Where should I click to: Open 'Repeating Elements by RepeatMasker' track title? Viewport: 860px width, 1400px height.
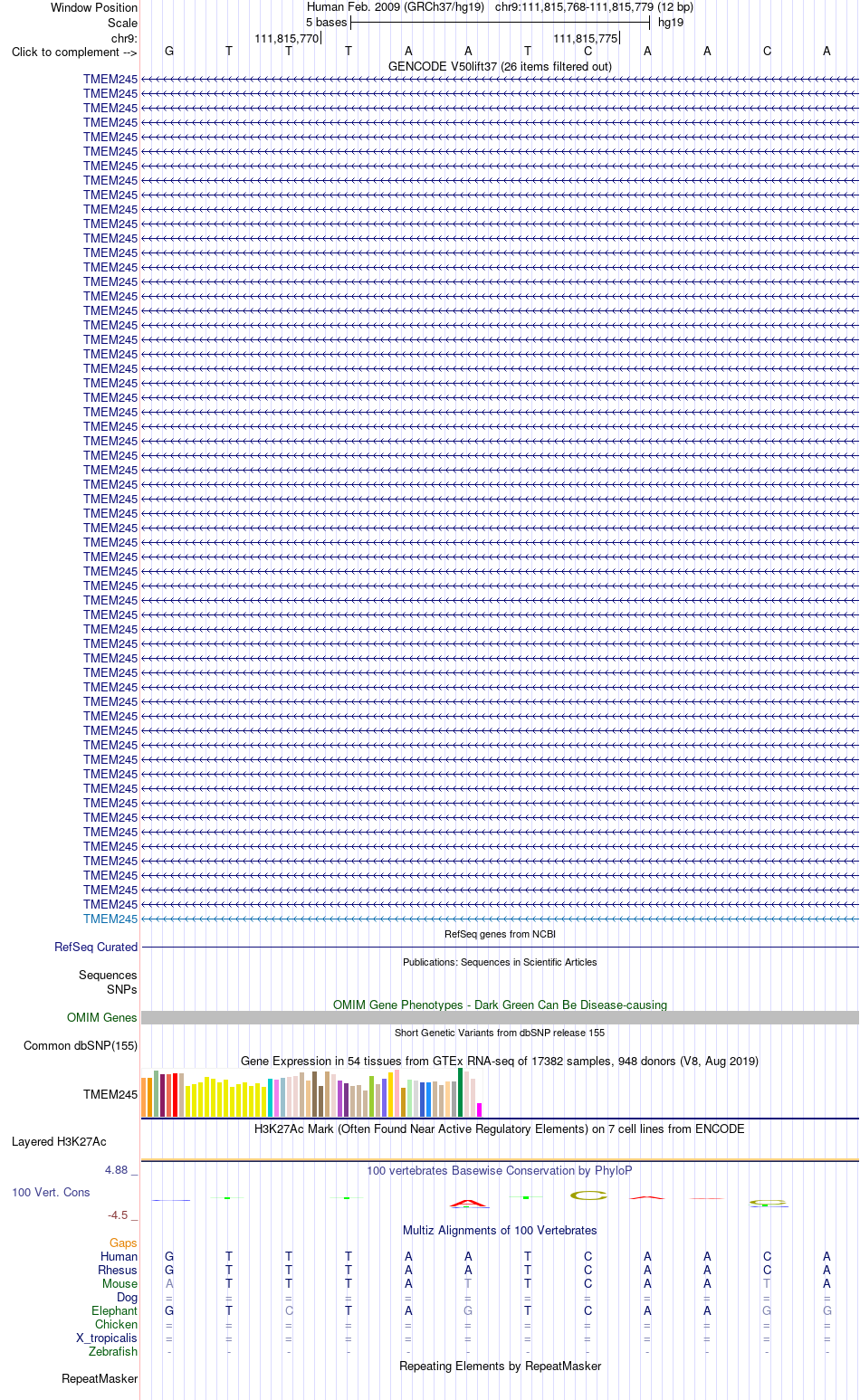pos(500,1366)
